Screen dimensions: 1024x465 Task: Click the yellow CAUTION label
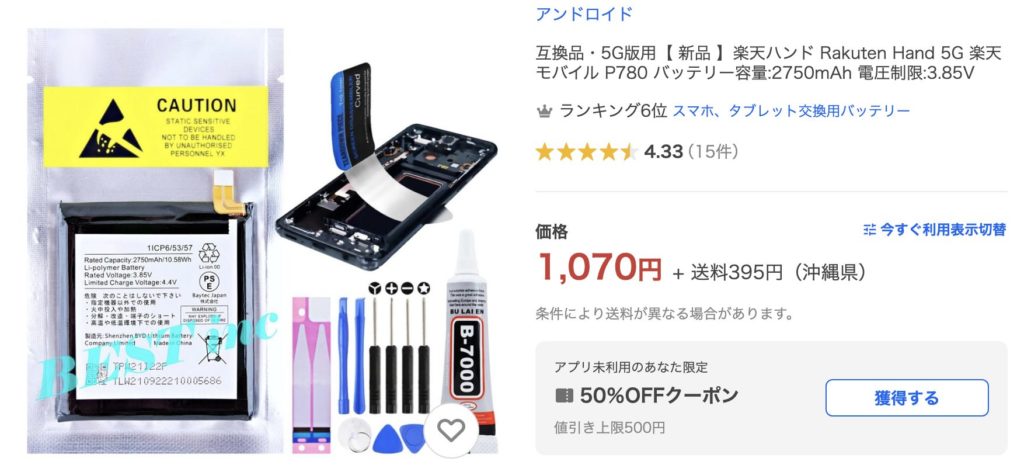(155, 127)
